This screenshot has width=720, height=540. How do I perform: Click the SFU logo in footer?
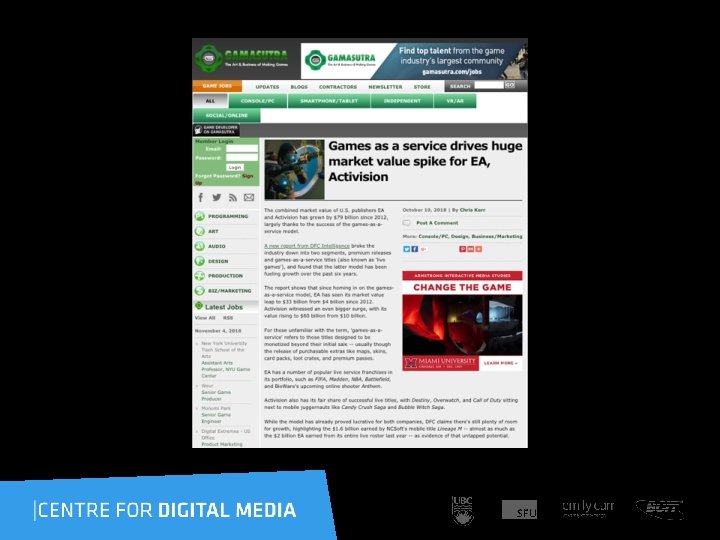click(519, 510)
